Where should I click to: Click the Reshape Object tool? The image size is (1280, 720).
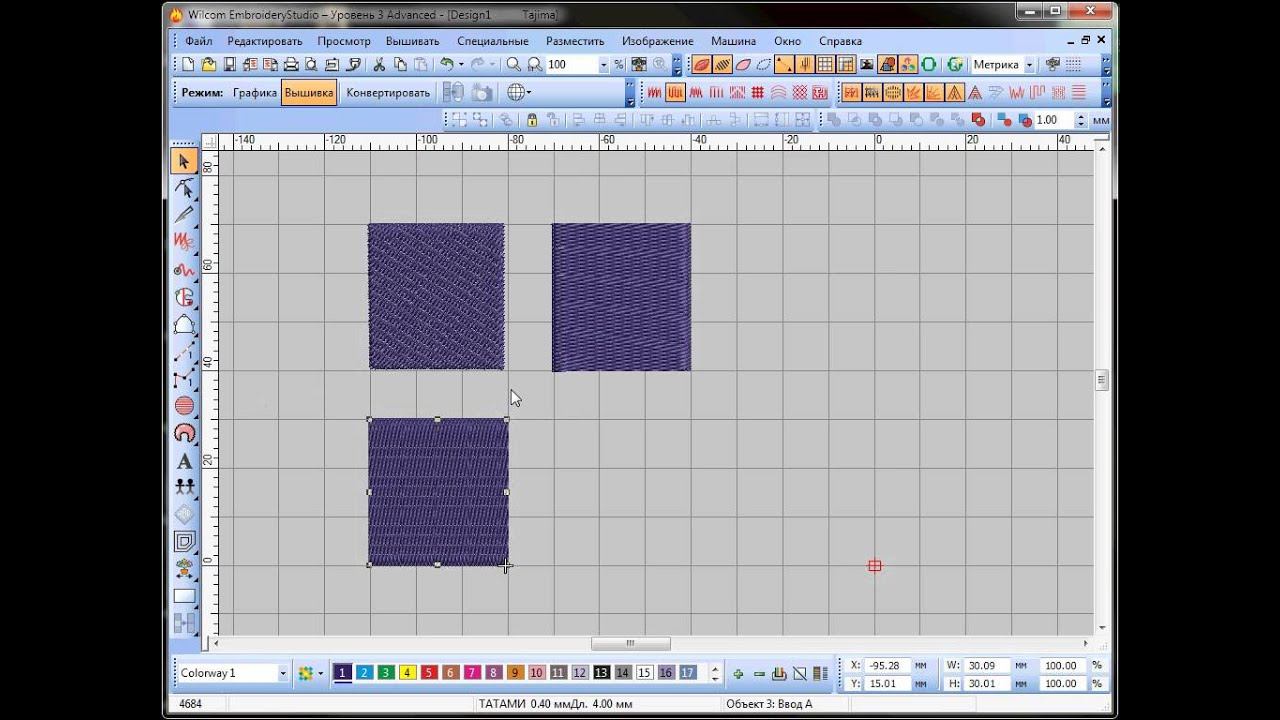[x=184, y=188]
